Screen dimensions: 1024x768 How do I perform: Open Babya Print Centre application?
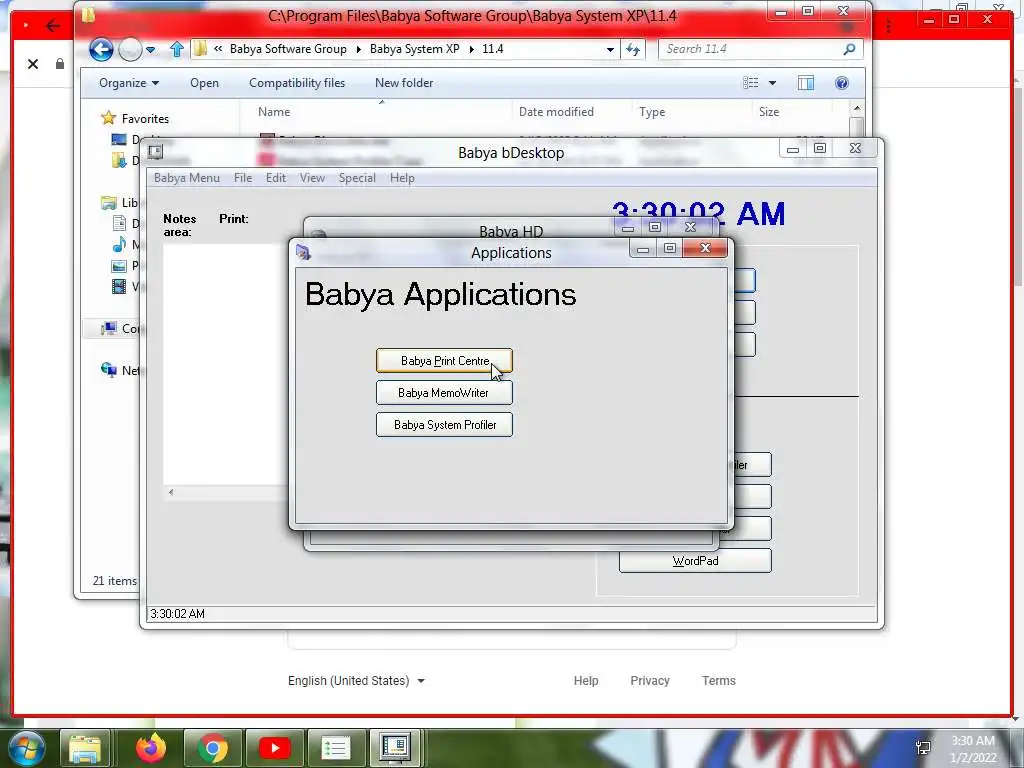point(444,360)
